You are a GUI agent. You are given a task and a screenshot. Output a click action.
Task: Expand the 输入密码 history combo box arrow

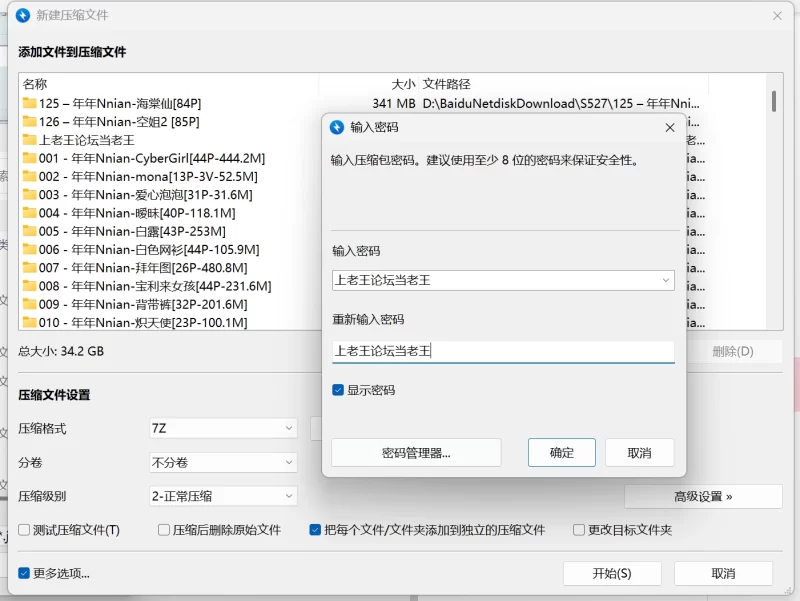point(665,281)
